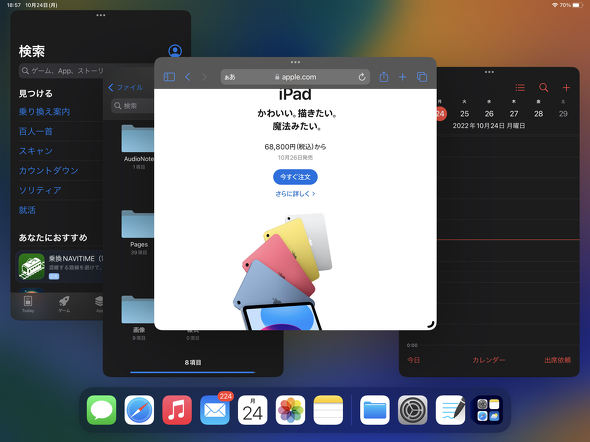590x442 pixels.
Task: Open Safari window multitasking dots menu
Action: [x=295, y=62]
